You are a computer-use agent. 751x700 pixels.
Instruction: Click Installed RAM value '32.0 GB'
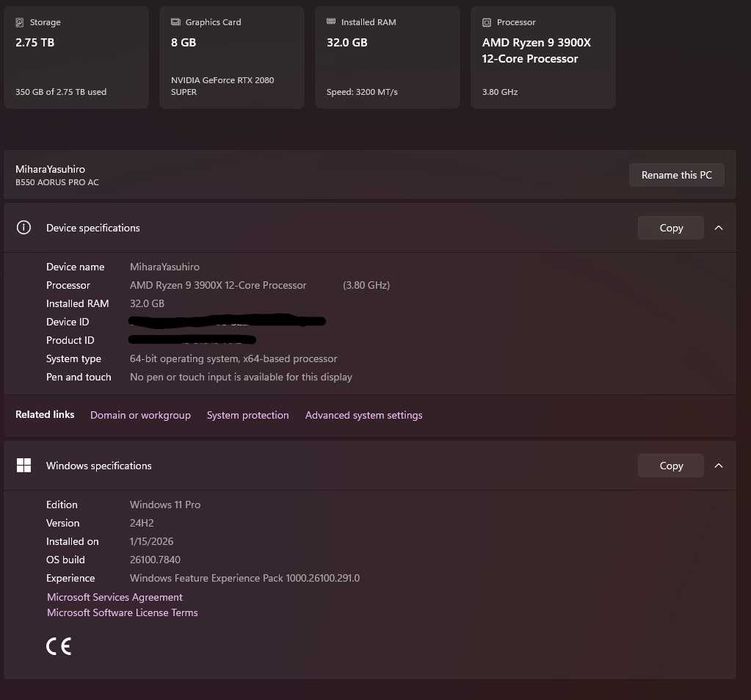[147, 304]
